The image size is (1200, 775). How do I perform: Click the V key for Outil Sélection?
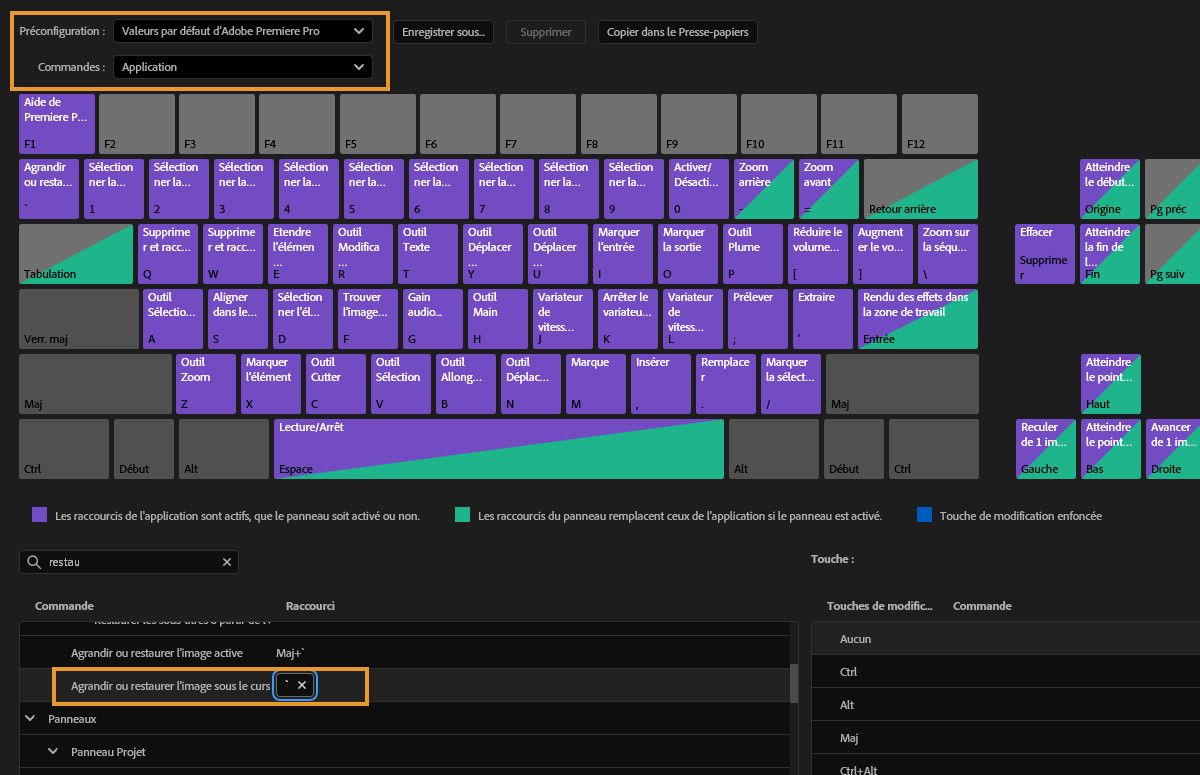point(400,383)
